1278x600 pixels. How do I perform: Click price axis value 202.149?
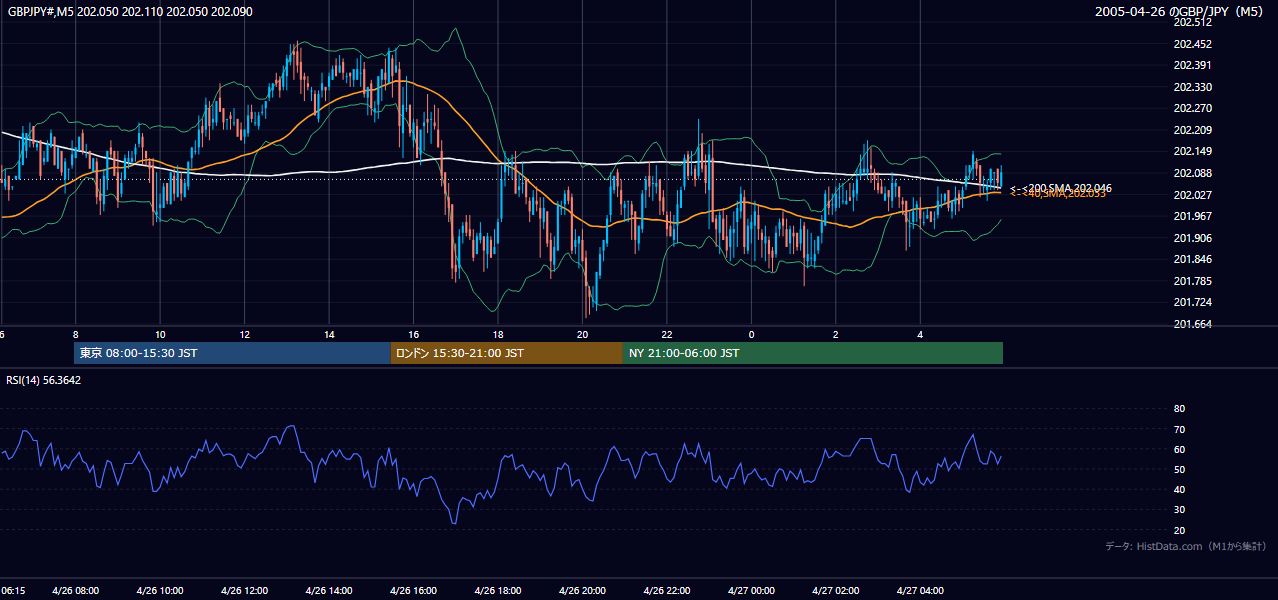[x=1193, y=151]
